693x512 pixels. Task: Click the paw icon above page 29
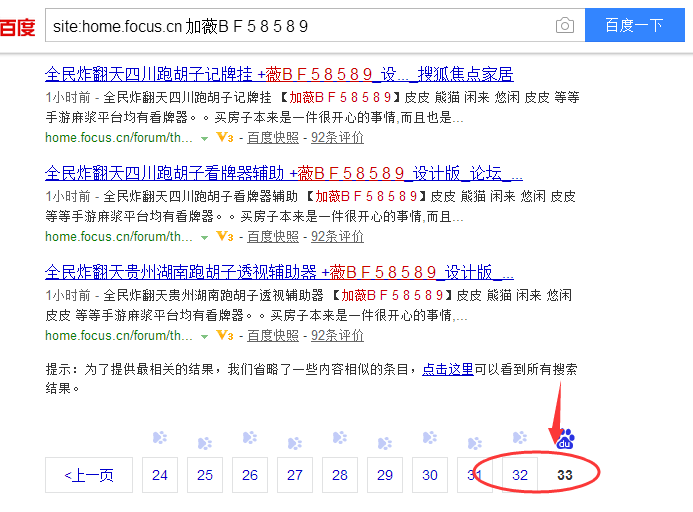(385, 443)
